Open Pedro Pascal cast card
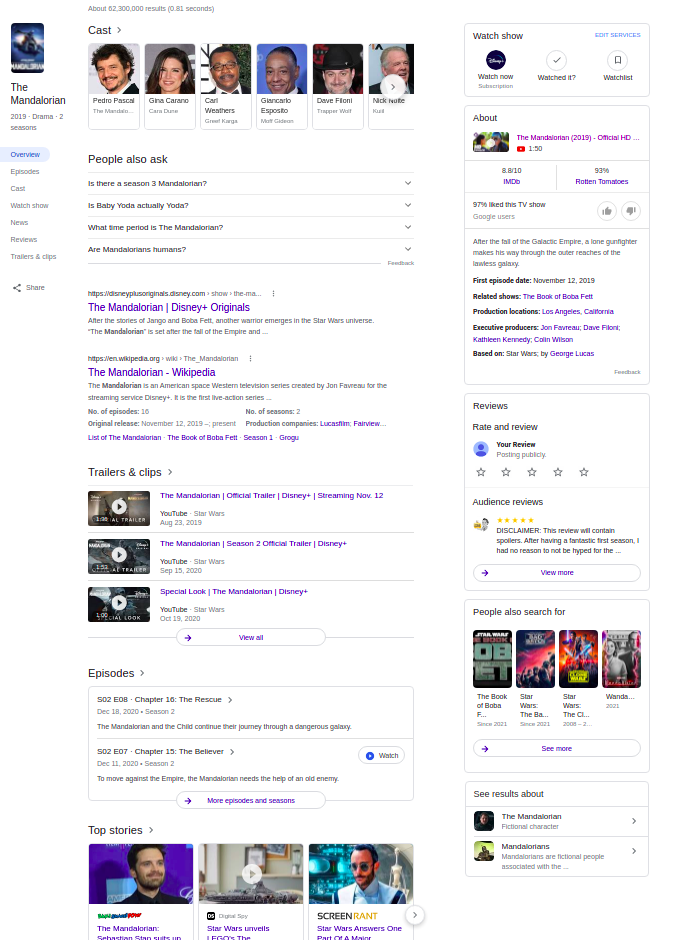Screen dimensions: 691x940 114,86
